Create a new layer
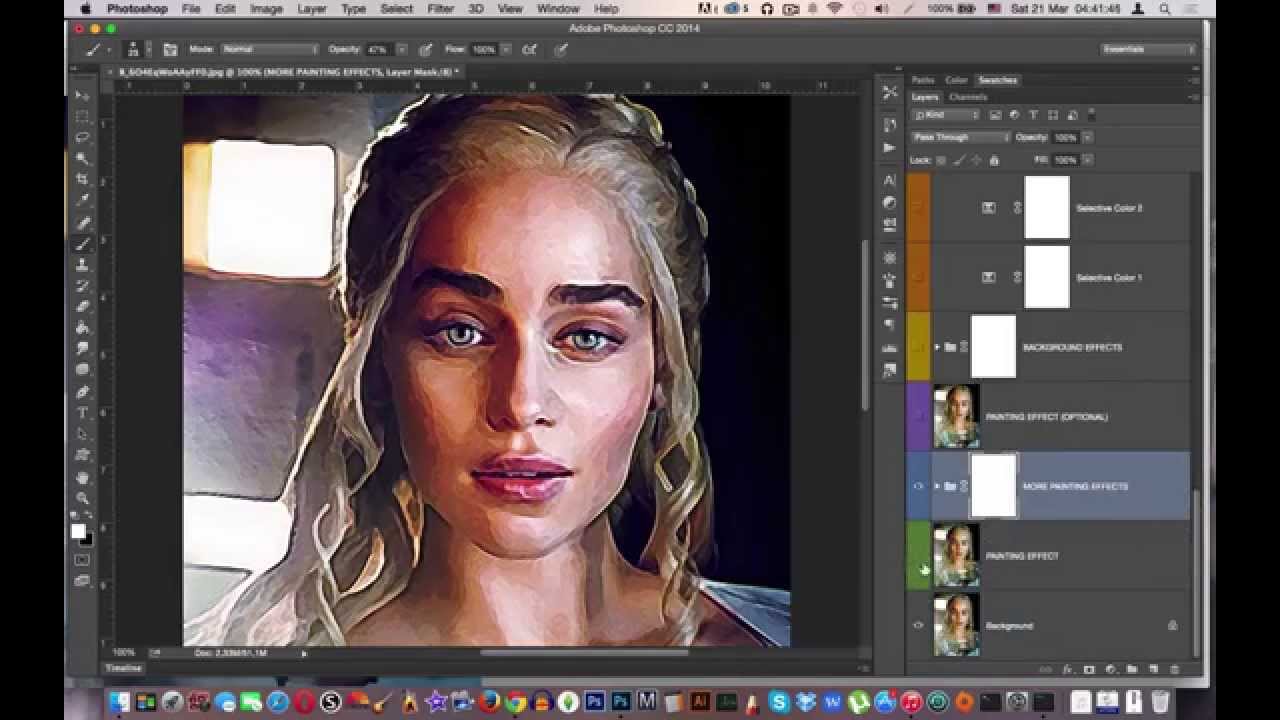 [1153, 669]
